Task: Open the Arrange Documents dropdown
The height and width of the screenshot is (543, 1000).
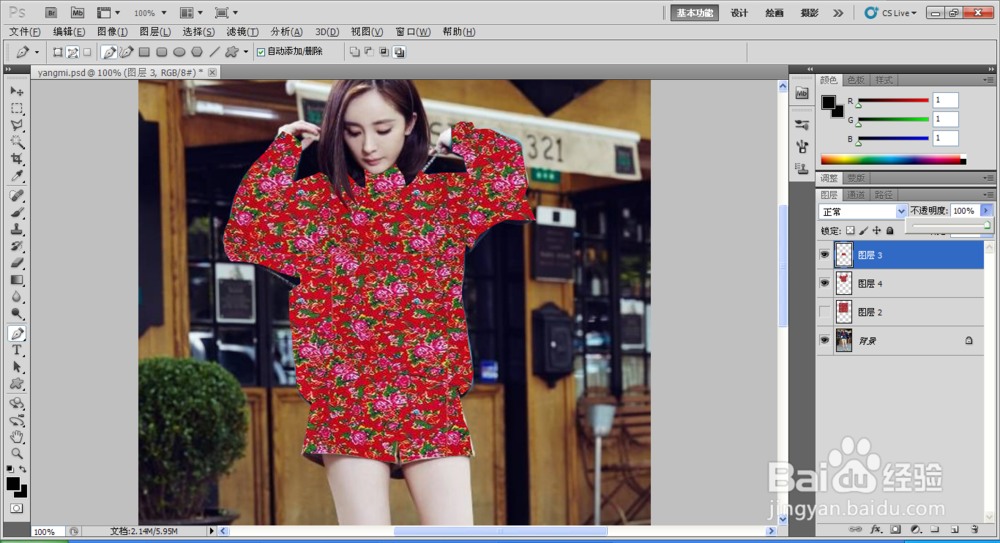Action: [x=191, y=13]
